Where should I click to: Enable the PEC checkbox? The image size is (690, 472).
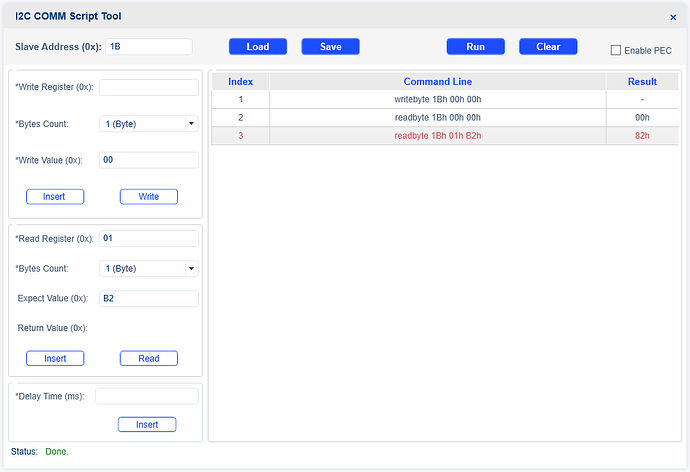click(x=616, y=50)
